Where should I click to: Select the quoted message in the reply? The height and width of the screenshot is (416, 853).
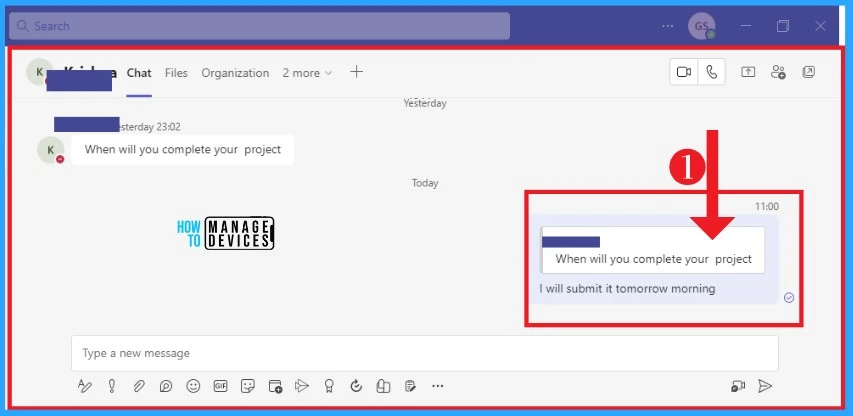(652, 250)
